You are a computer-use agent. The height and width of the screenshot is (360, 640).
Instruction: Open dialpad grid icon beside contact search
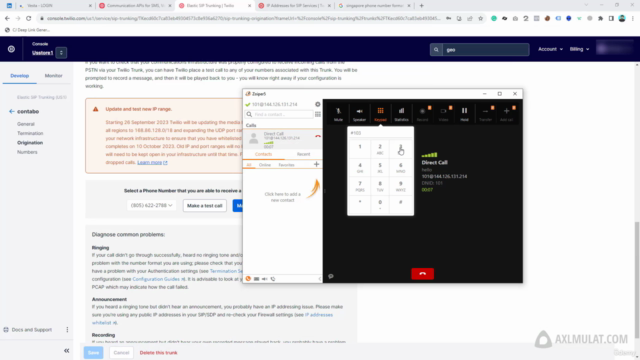tap(318, 114)
